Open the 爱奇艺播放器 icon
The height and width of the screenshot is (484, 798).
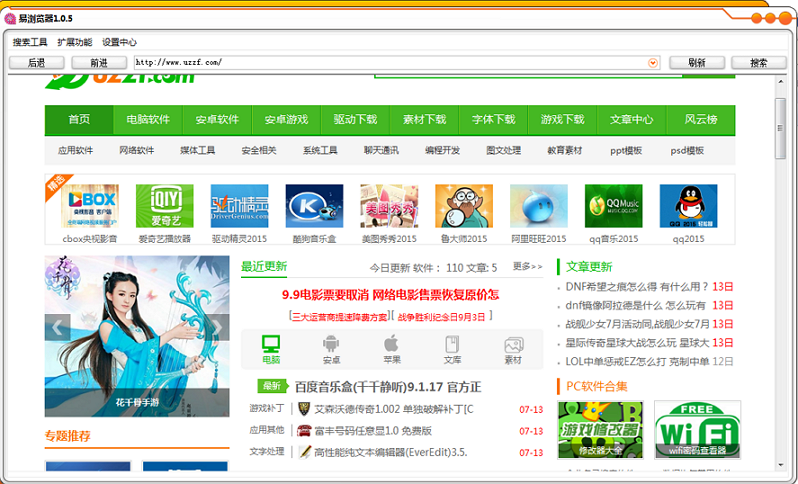(x=164, y=206)
